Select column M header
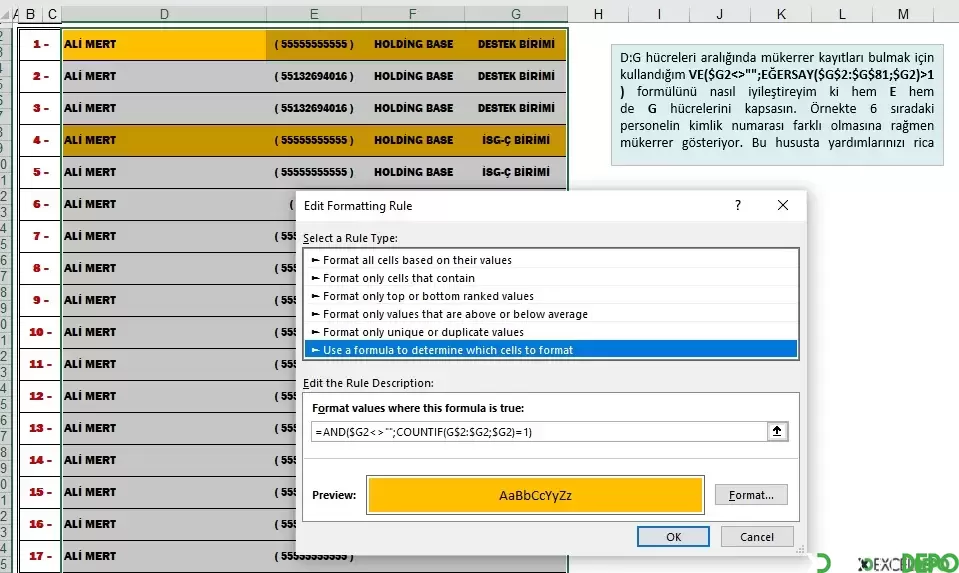This screenshot has height=573, width=959. tap(903, 14)
